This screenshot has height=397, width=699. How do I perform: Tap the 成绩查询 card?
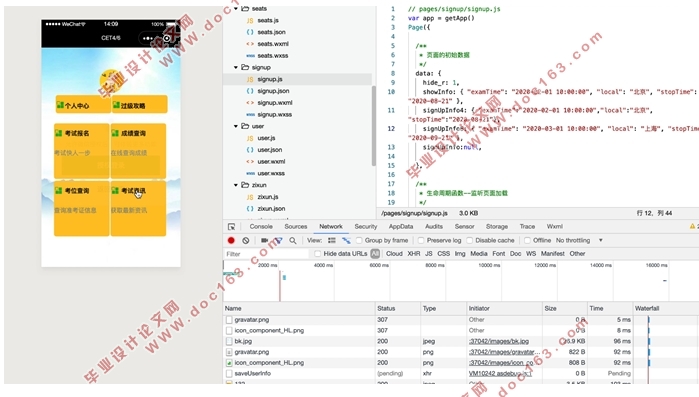click(x=138, y=151)
